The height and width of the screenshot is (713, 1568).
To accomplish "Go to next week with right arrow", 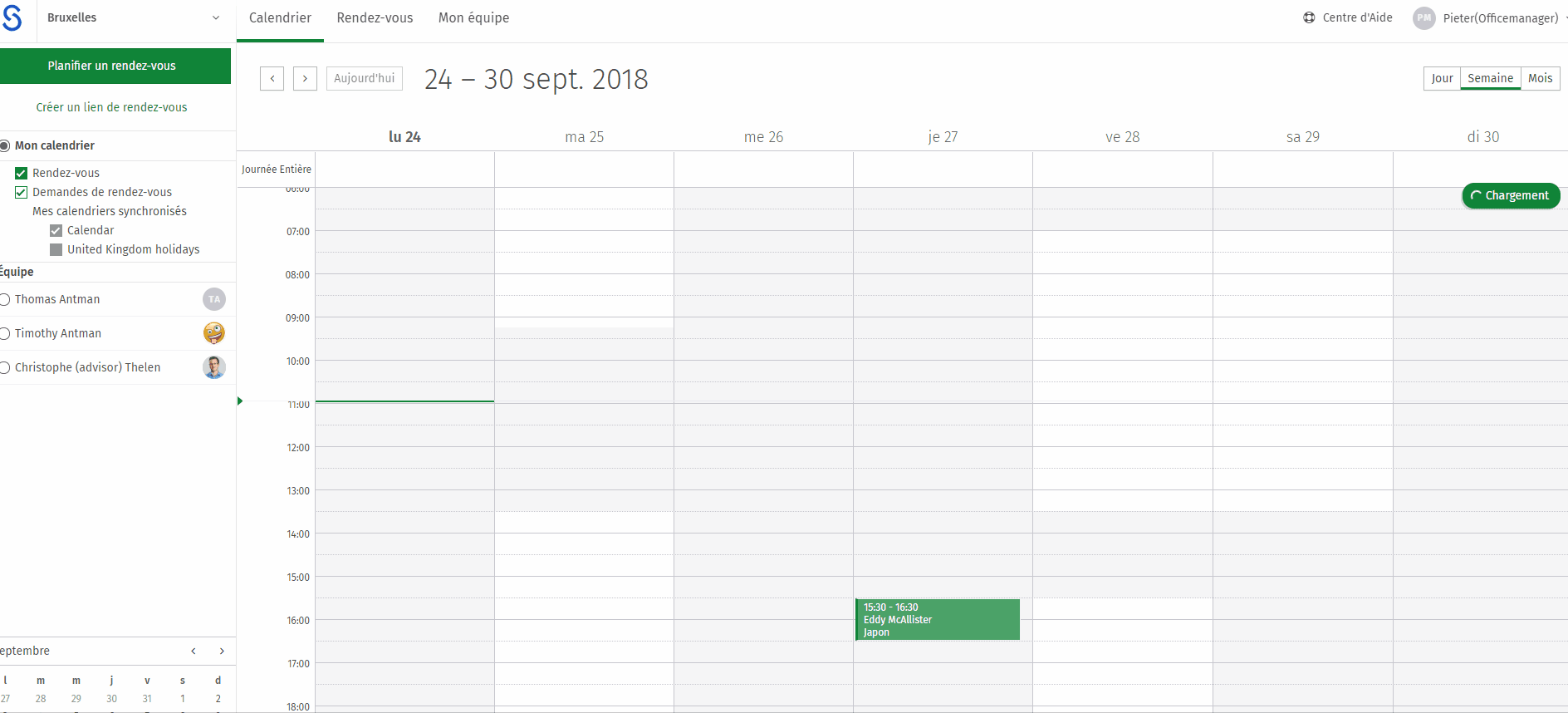I will [x=305, y=78].
